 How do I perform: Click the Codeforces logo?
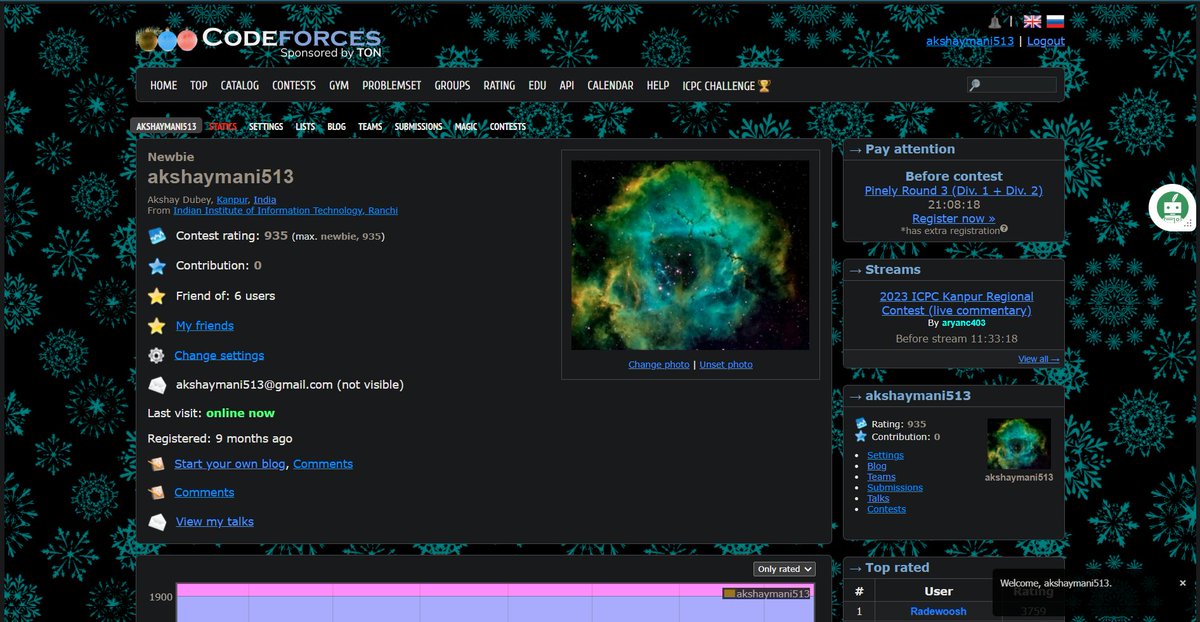[260, 40]
